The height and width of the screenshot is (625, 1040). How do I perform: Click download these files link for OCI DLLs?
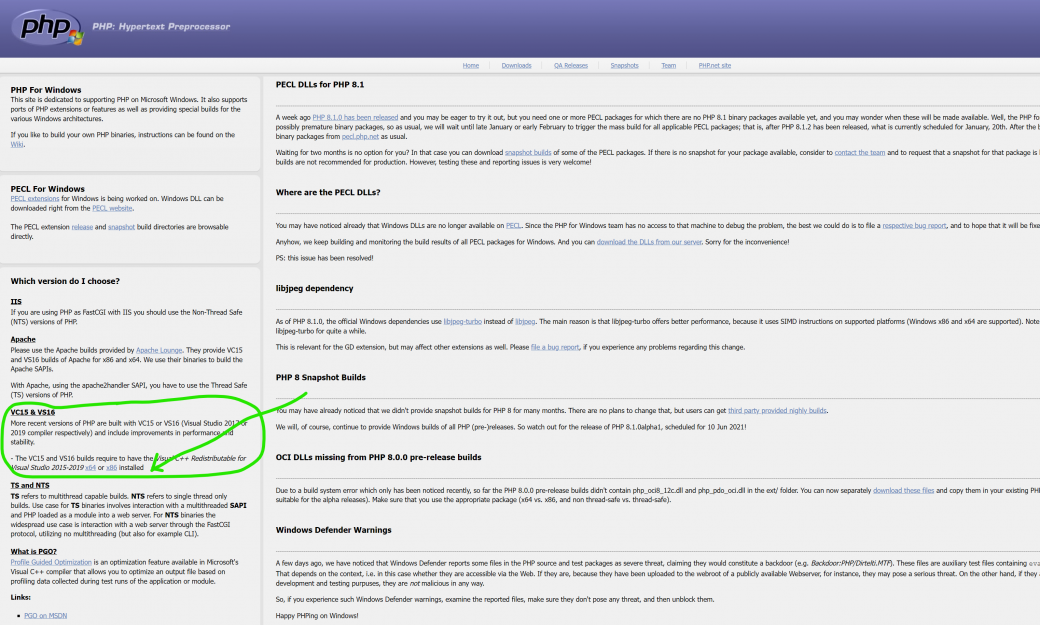pyautogui.click(x=903, y=490)
